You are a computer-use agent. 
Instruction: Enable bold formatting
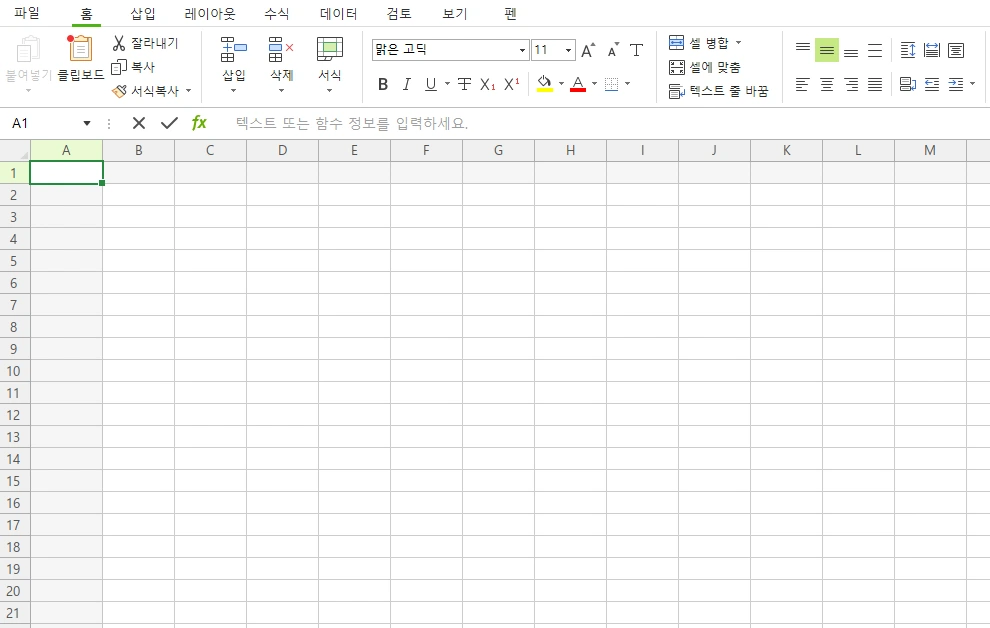tap(382, 85)
